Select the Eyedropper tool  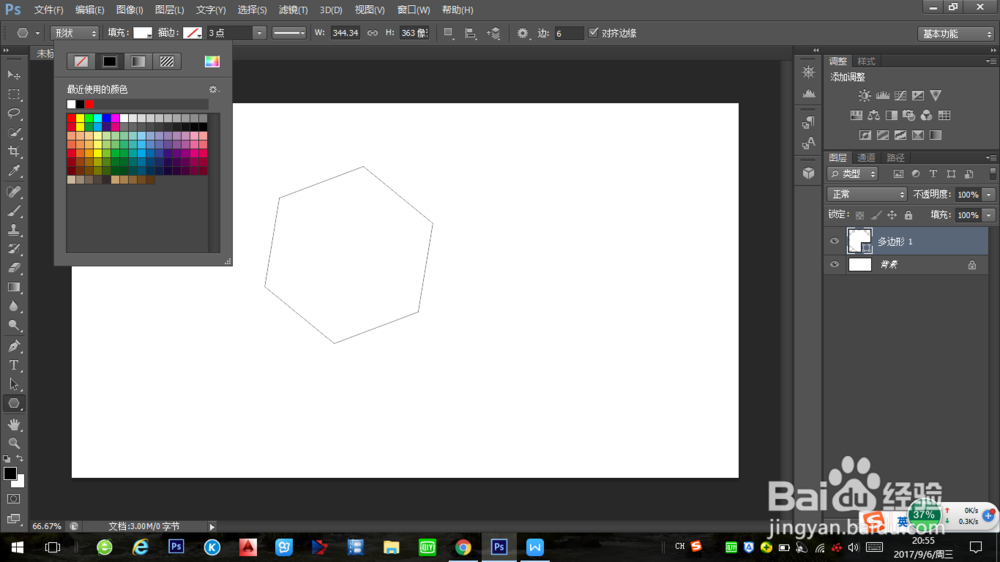coord(14,171)
